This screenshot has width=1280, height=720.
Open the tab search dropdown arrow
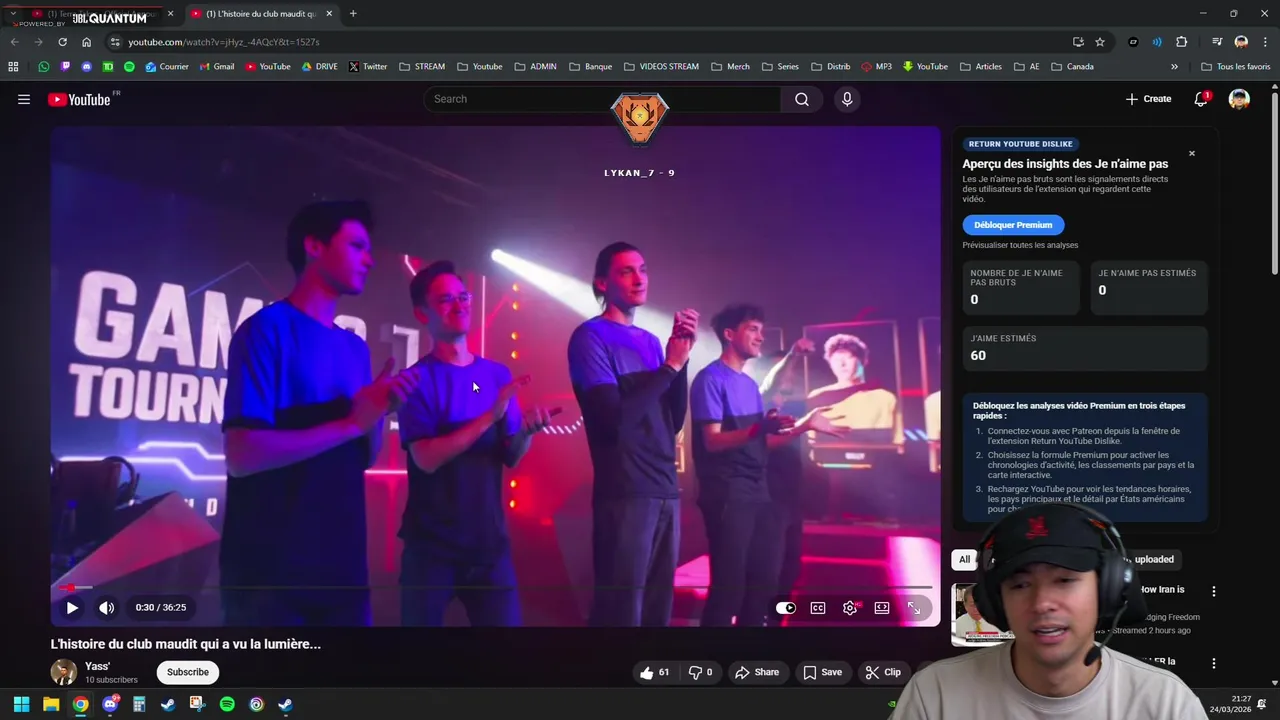point(12,13)
